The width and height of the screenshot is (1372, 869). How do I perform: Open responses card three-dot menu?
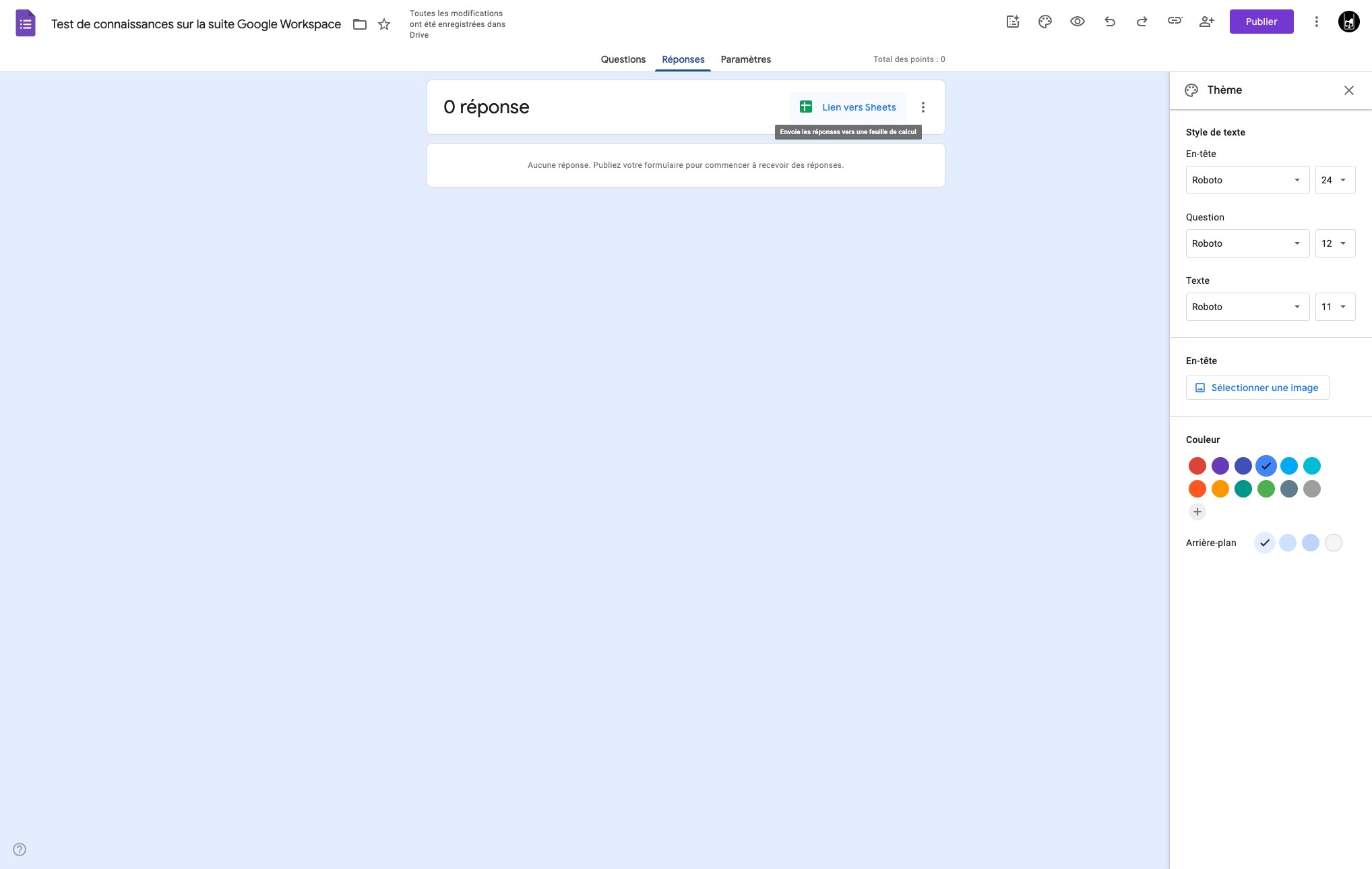[x=923, y=107]
